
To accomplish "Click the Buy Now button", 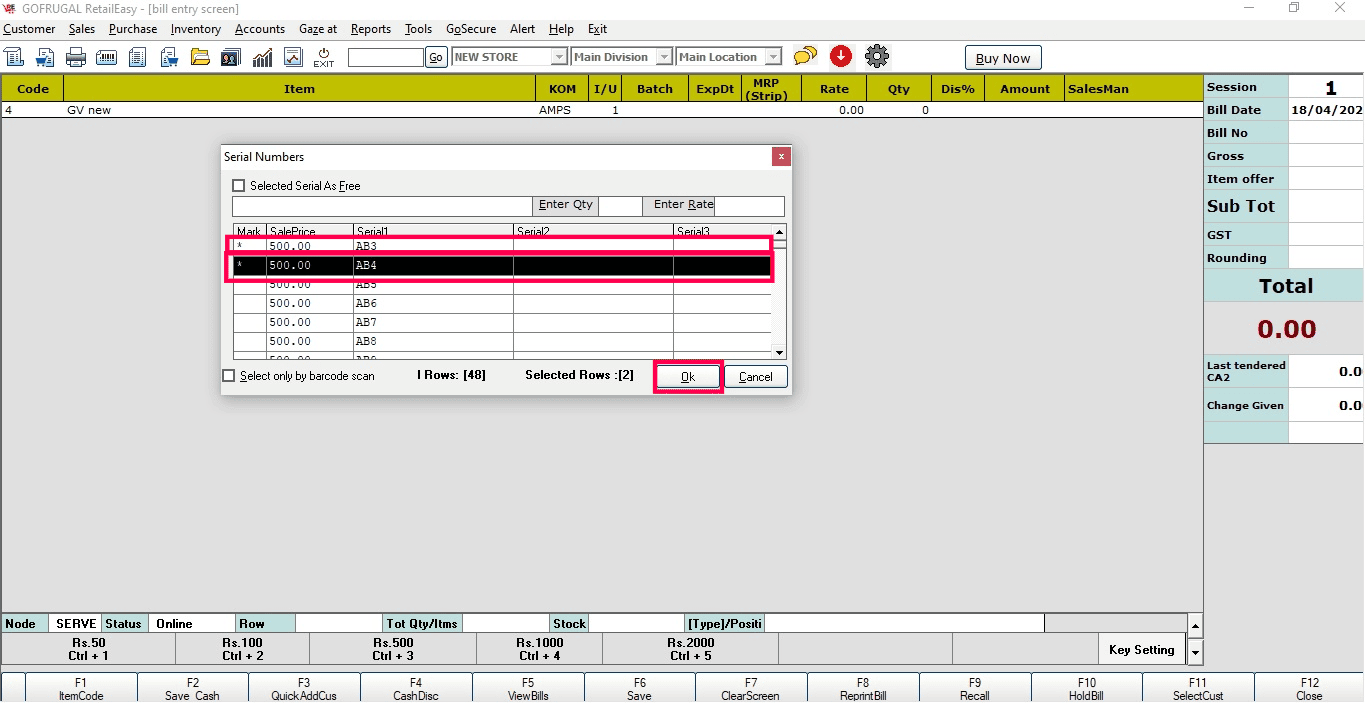I will (1003, 58).
